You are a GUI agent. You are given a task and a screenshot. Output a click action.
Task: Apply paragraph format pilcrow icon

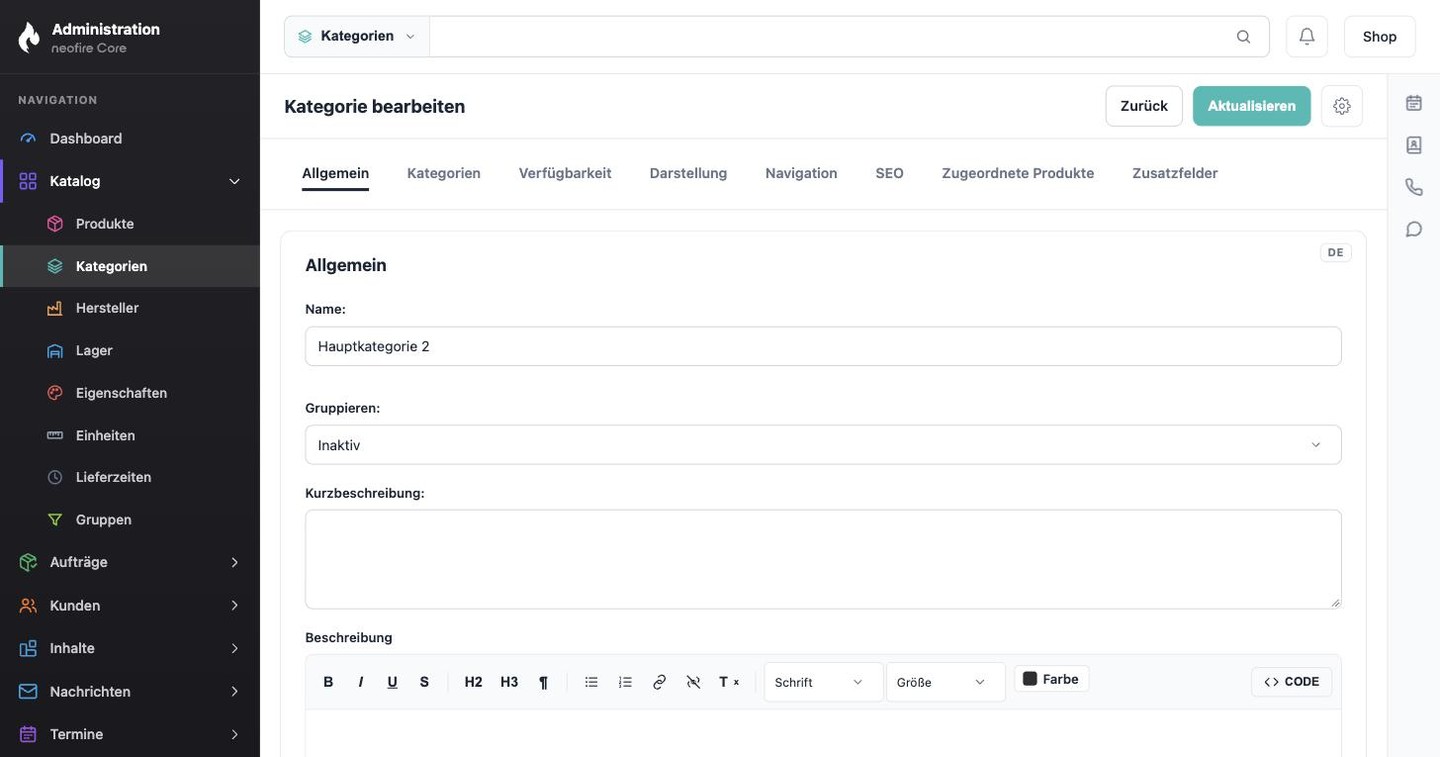click(x=543, y=682)
